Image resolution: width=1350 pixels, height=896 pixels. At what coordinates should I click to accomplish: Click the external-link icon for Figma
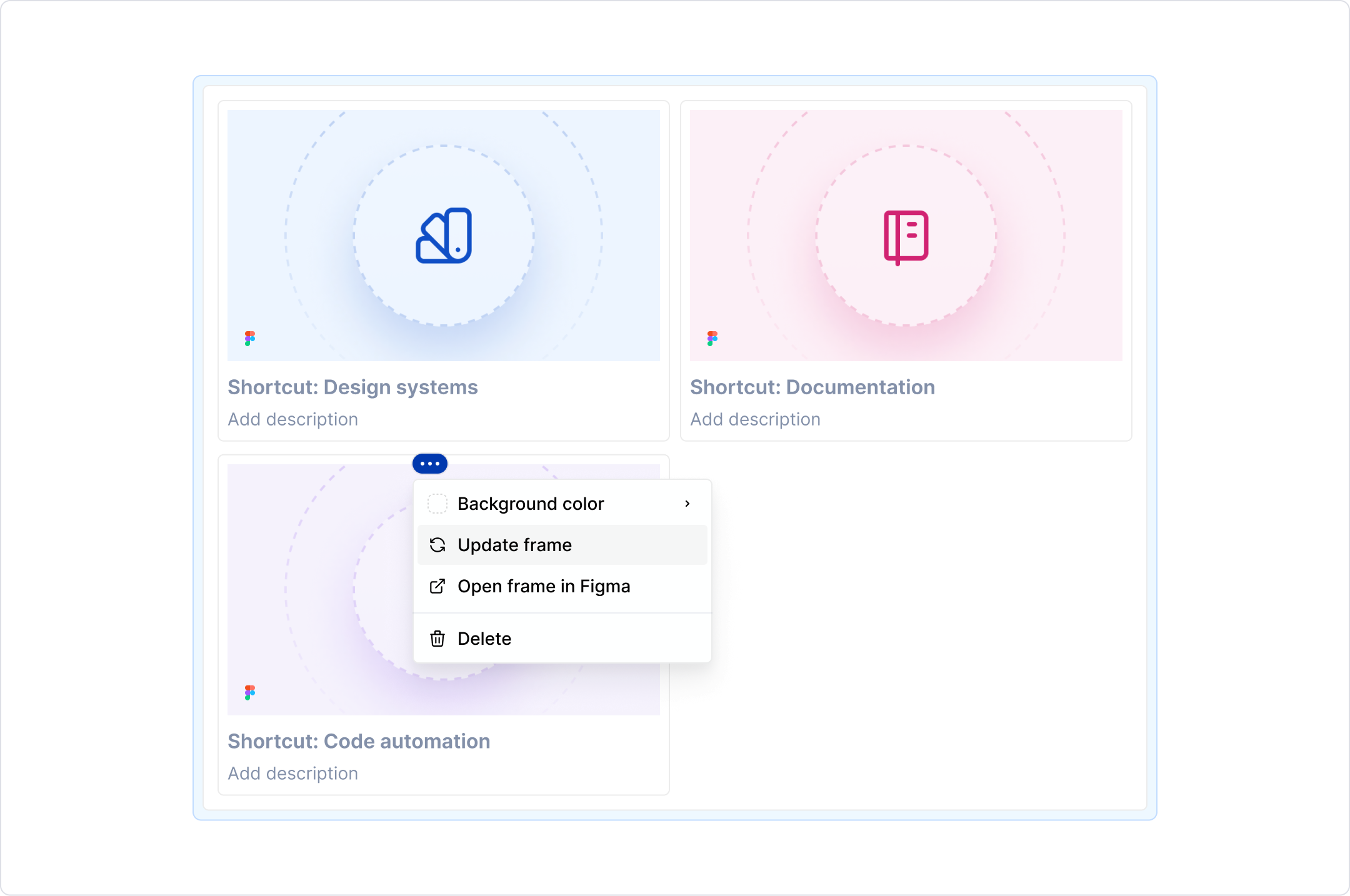point(437,586)
